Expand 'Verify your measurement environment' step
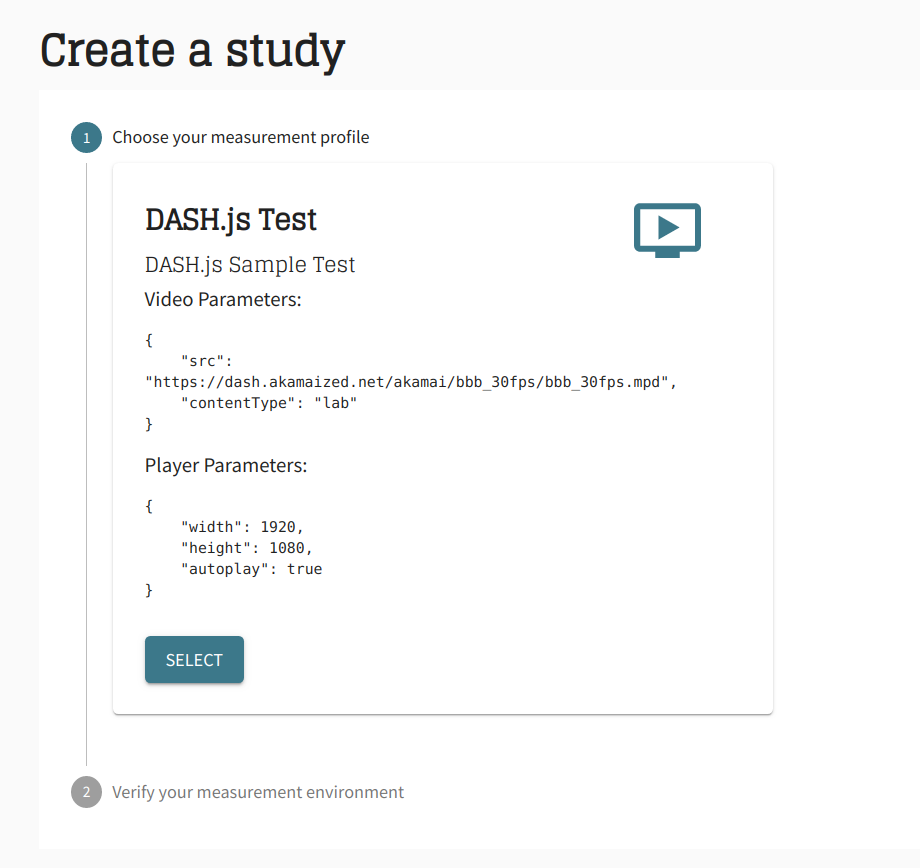Screen dimensions: 920x868 [x=258, y=792]
